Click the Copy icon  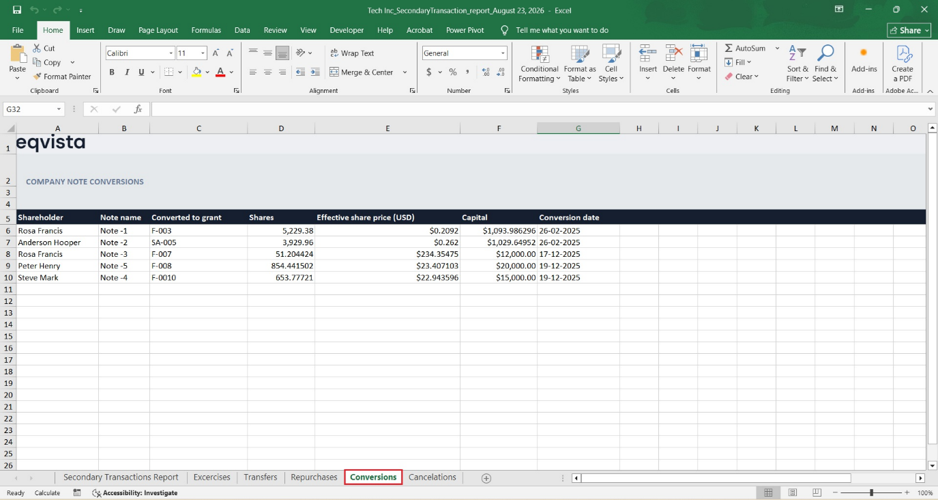[x=37, y=62]
